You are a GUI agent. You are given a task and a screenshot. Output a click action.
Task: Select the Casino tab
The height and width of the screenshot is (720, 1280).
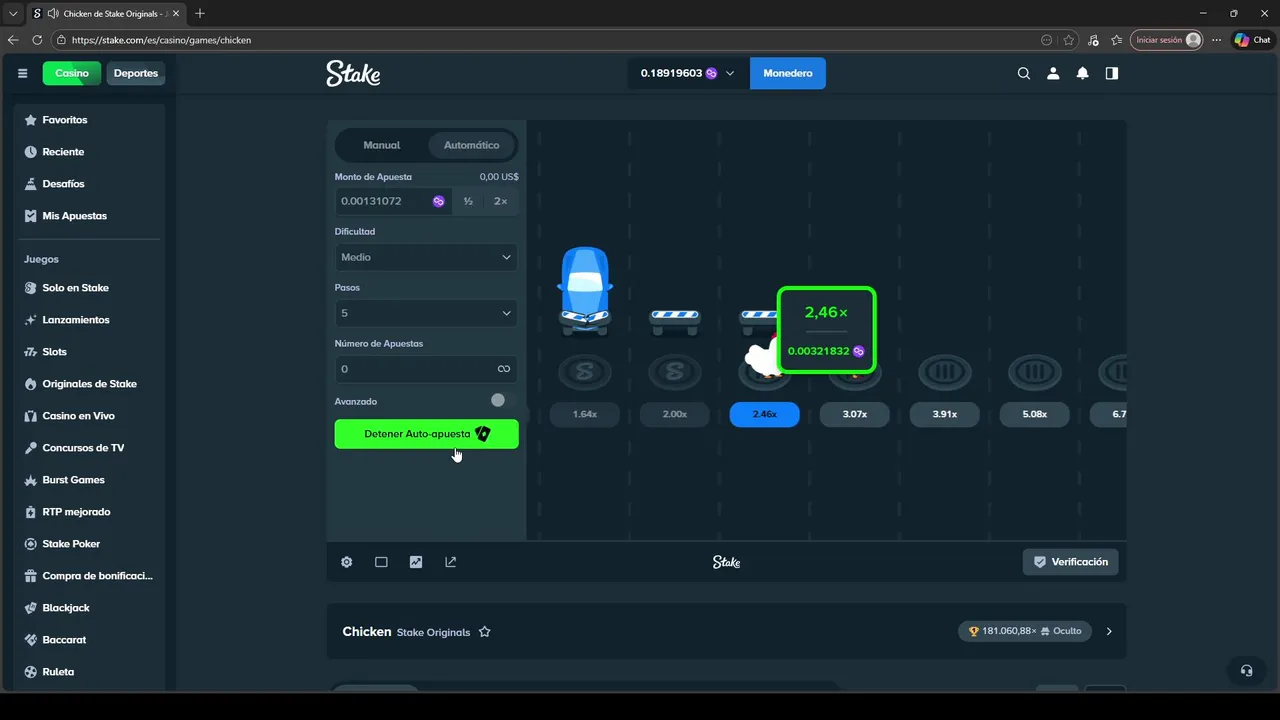coord(72,73)
